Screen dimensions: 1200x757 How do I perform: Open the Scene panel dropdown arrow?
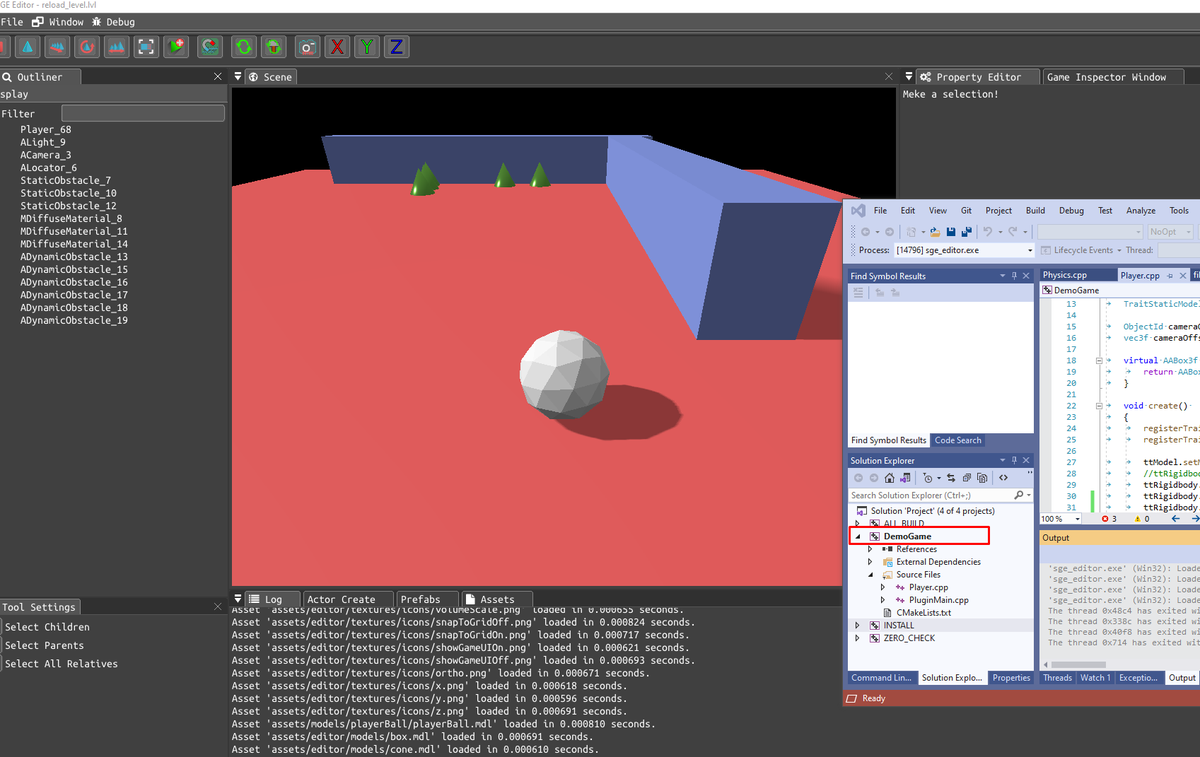click(238, 77)
